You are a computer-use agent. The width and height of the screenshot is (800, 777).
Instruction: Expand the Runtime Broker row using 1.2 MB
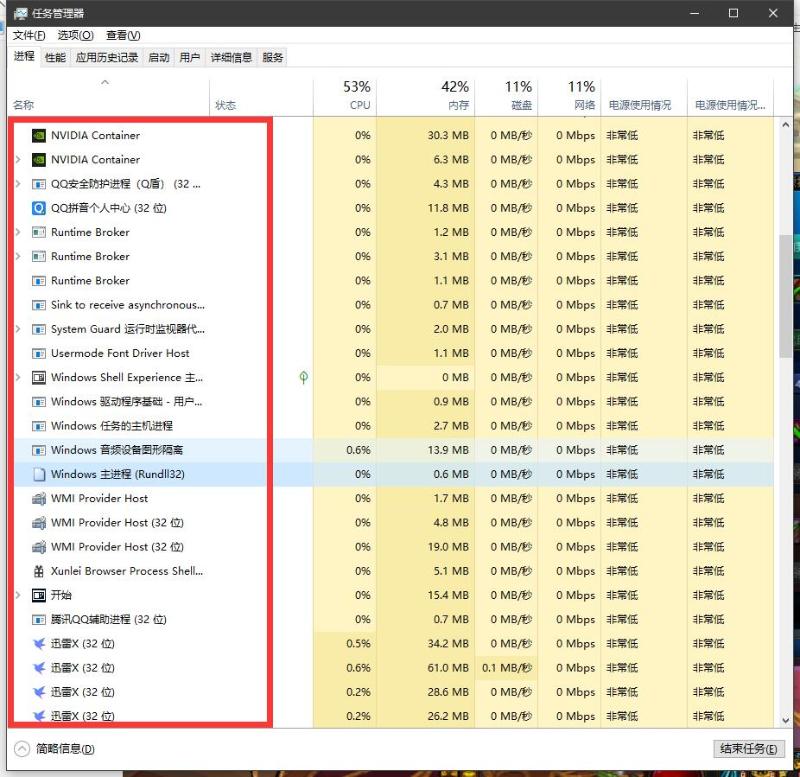(x=18, y=232)
